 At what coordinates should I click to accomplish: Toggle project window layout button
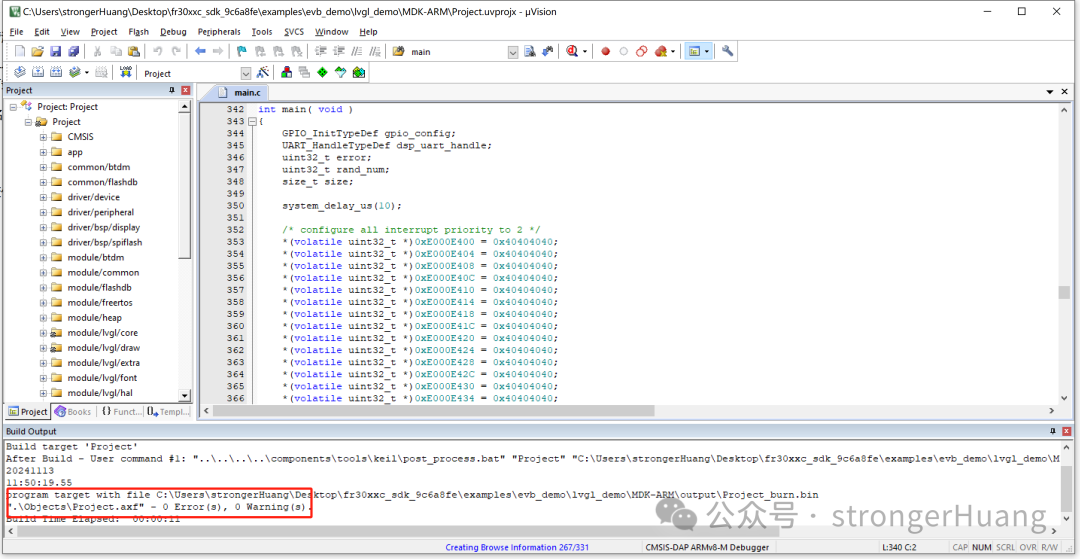point(695,52)
